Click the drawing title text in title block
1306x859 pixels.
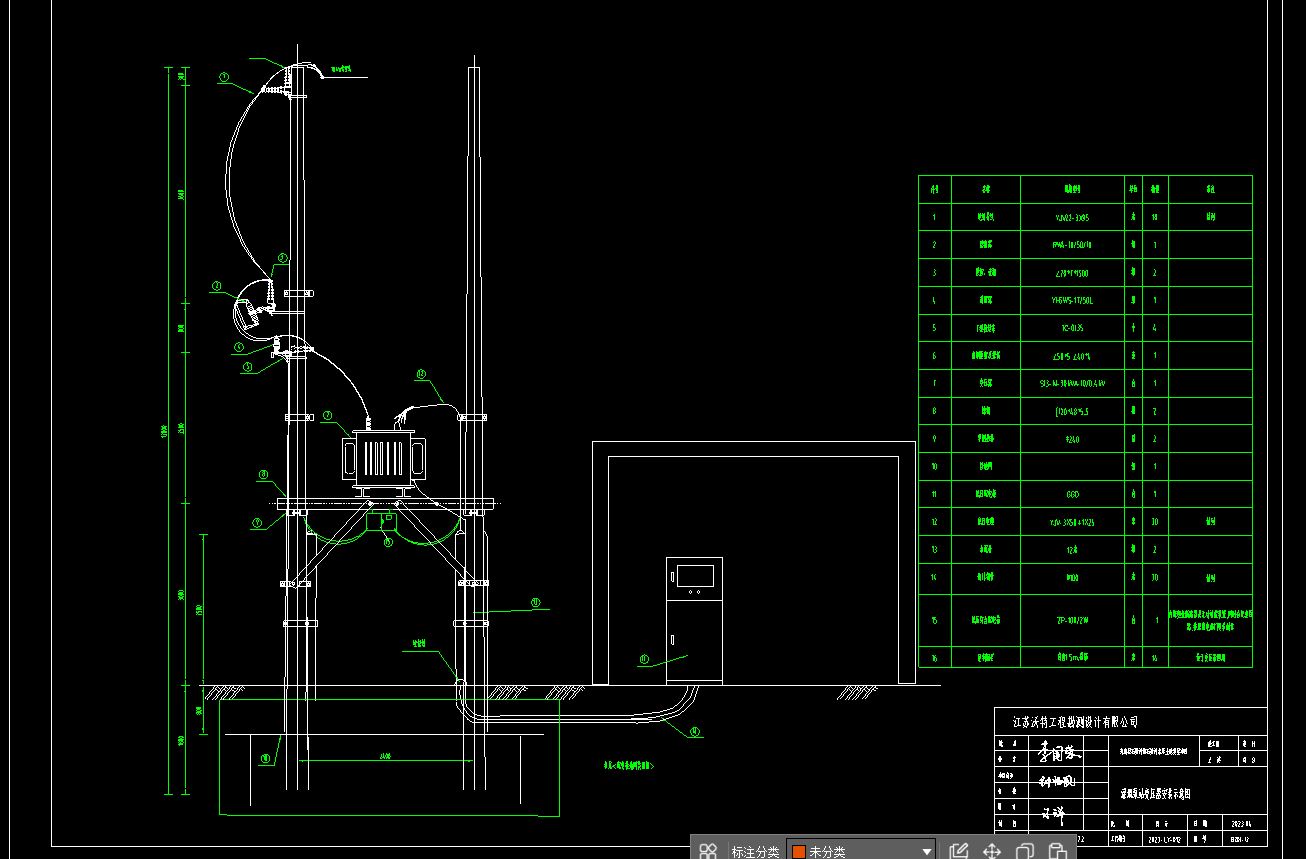click(x=1155, y=793)
